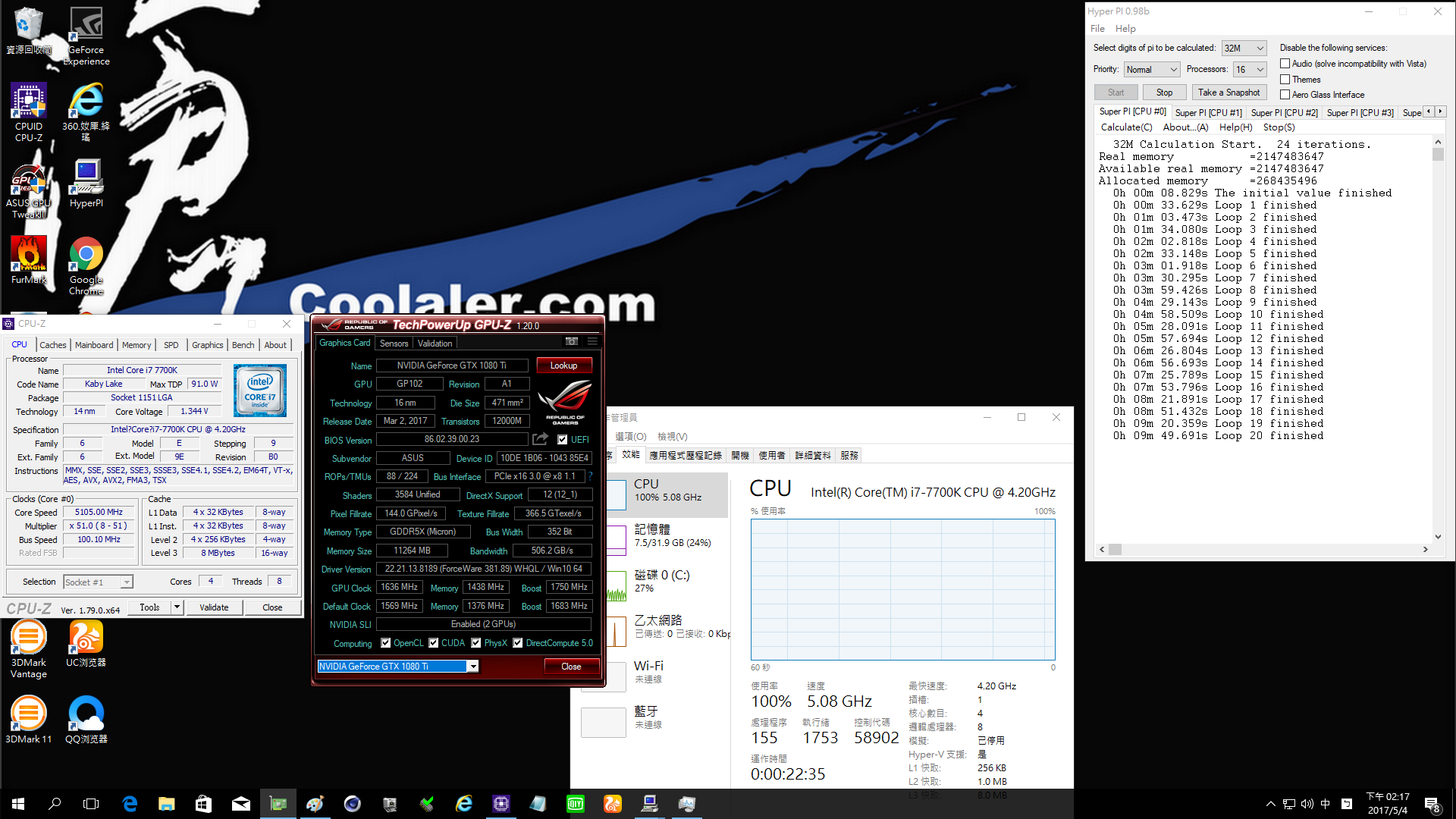Image resolution: width=1456 pixels, height=819 pixels.
Task: Open Microsoft Edge from taskbar
Action: click(130, 804)
